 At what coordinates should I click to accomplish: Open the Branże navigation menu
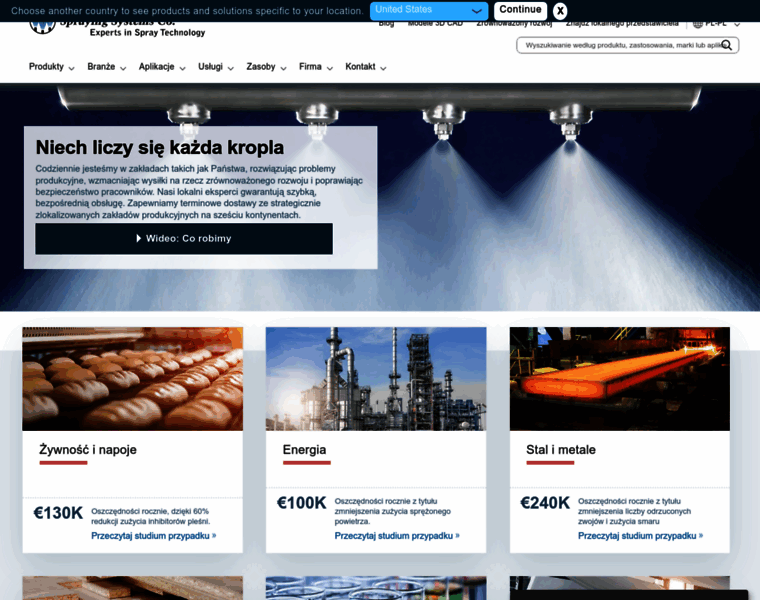point(107,67)
